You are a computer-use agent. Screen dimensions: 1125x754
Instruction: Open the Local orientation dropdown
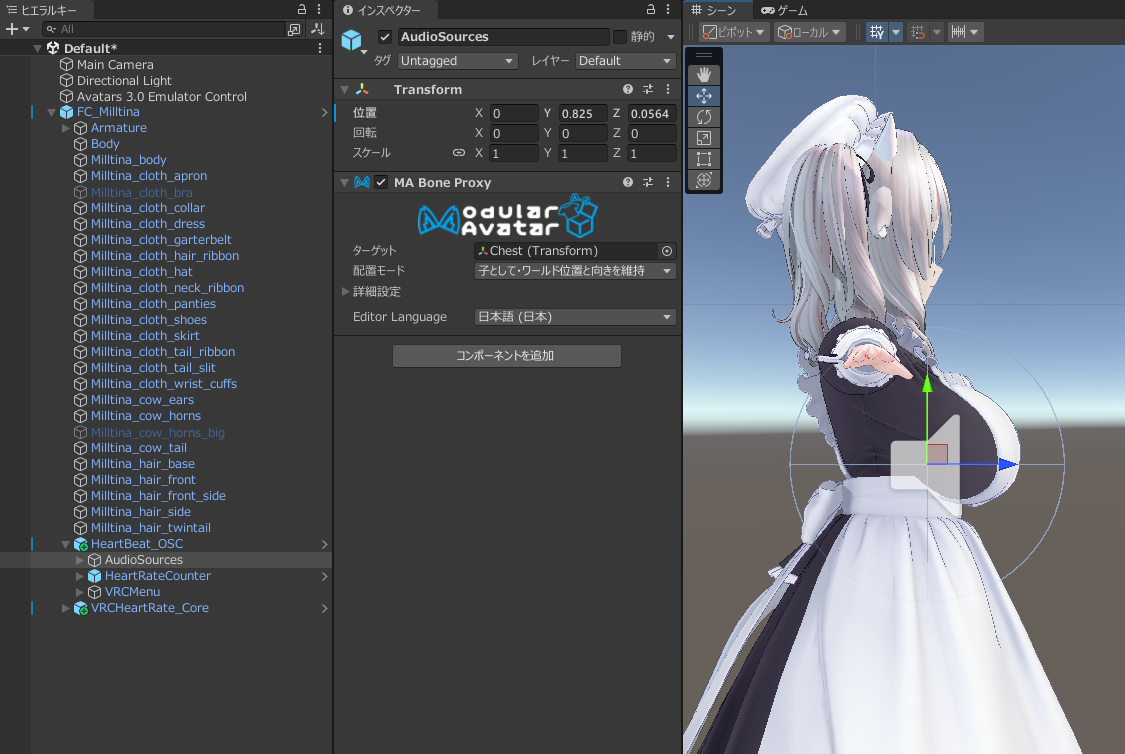coord(809,32)
